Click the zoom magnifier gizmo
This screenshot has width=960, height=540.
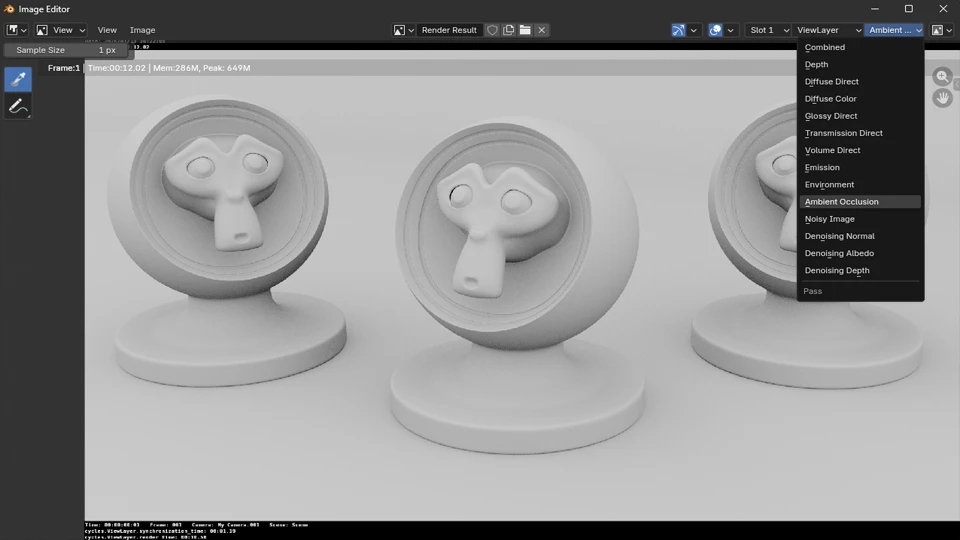click(942, 77)
